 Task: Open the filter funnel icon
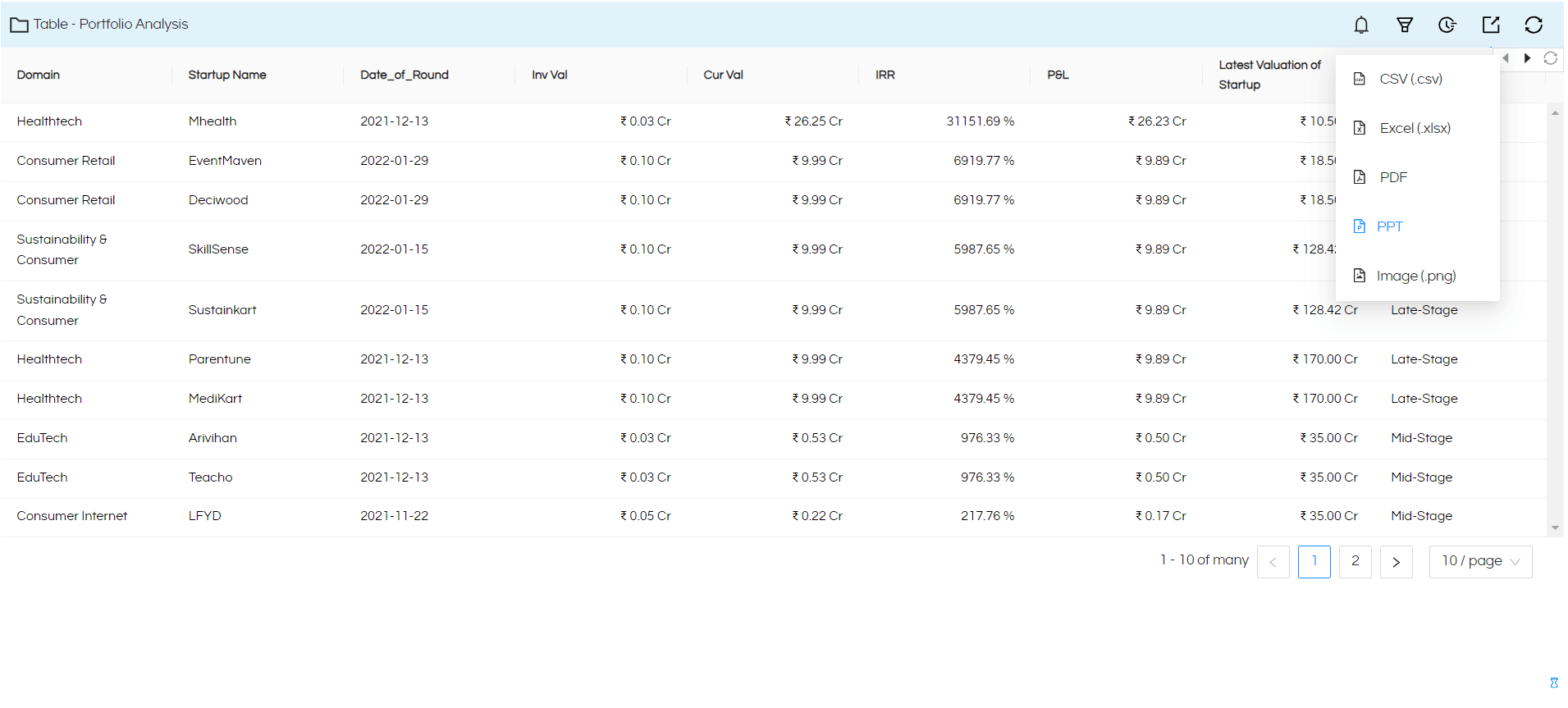1405,25
